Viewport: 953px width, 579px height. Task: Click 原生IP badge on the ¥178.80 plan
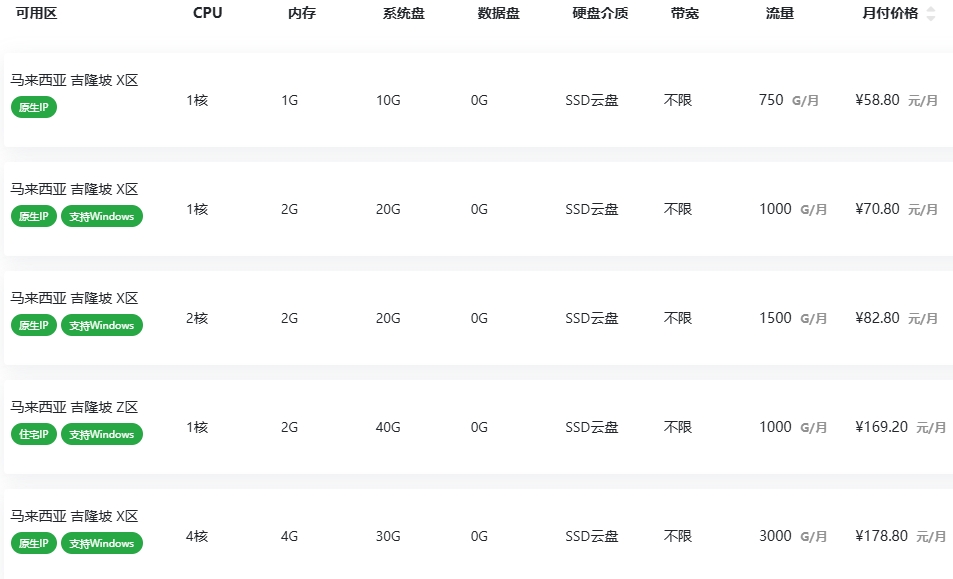[34, 543]
